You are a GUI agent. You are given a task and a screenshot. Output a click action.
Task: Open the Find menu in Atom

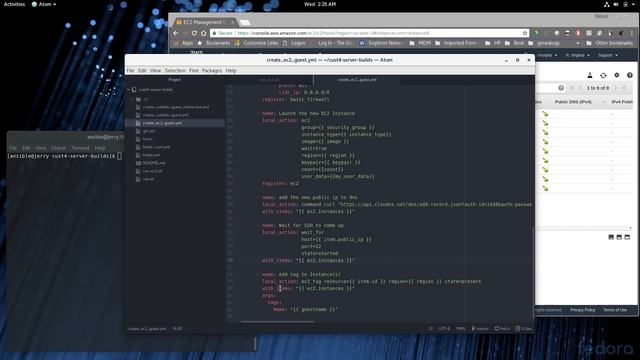click(x=193, y=71)
